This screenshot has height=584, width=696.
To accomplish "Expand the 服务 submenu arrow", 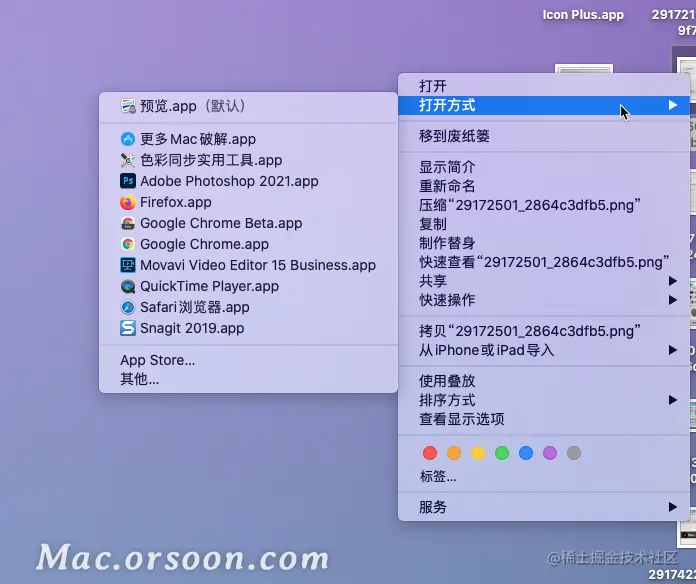I will click(672, 507).
